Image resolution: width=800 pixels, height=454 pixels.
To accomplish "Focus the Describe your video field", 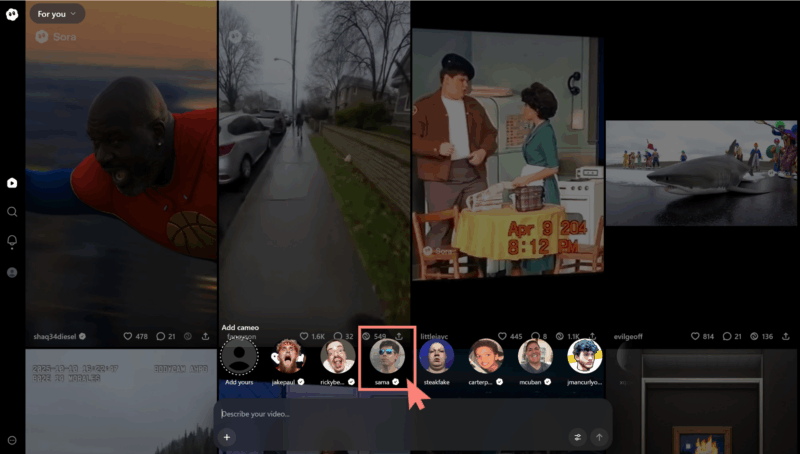I will coord(390,414).
